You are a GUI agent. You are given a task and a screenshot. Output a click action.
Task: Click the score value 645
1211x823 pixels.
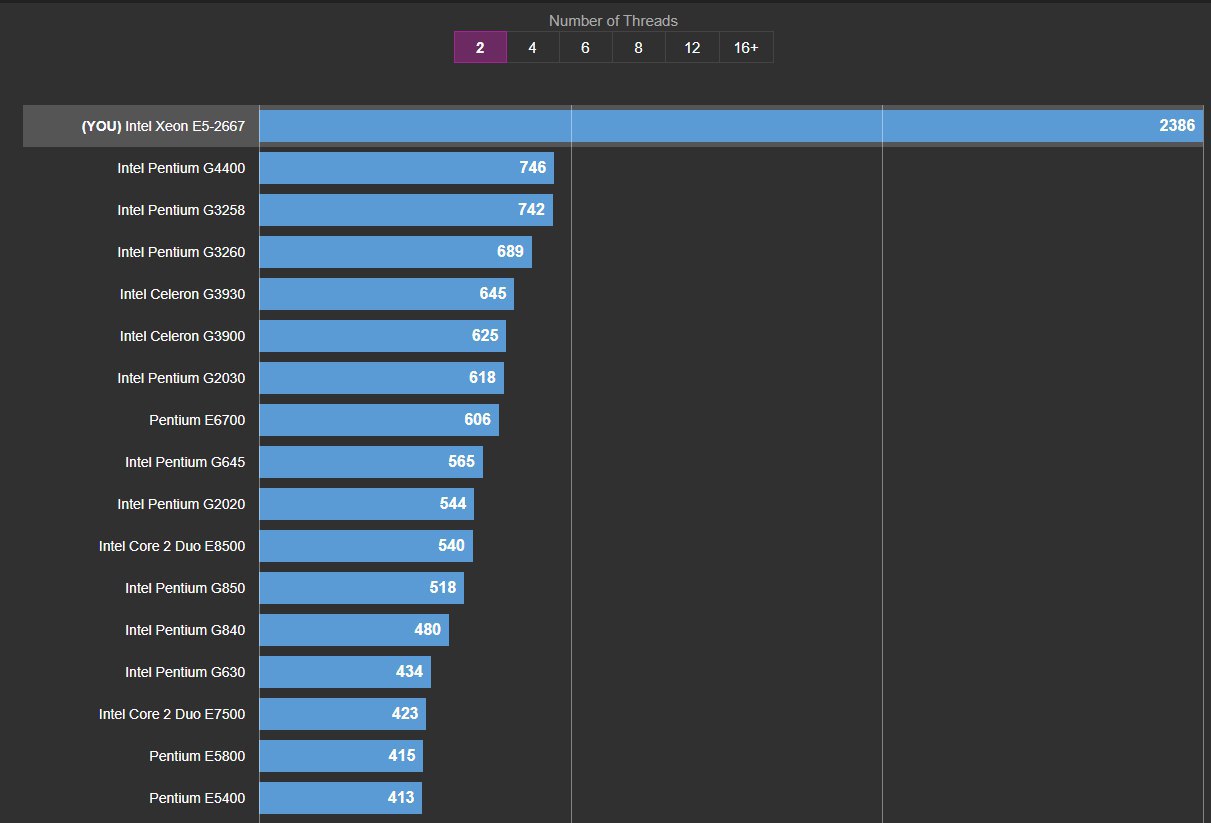click(493, 294)
